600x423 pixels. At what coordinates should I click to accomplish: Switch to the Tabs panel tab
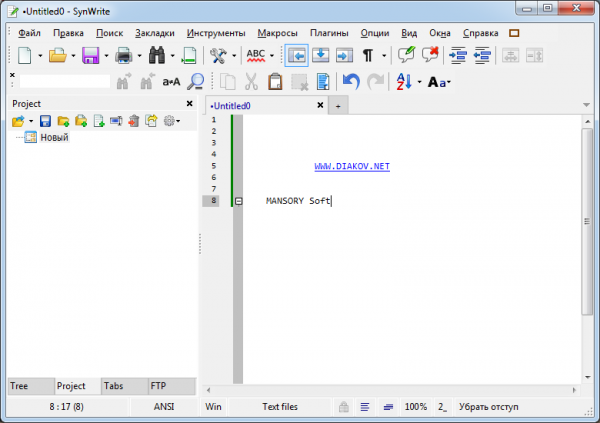click(x=124, y=386)
